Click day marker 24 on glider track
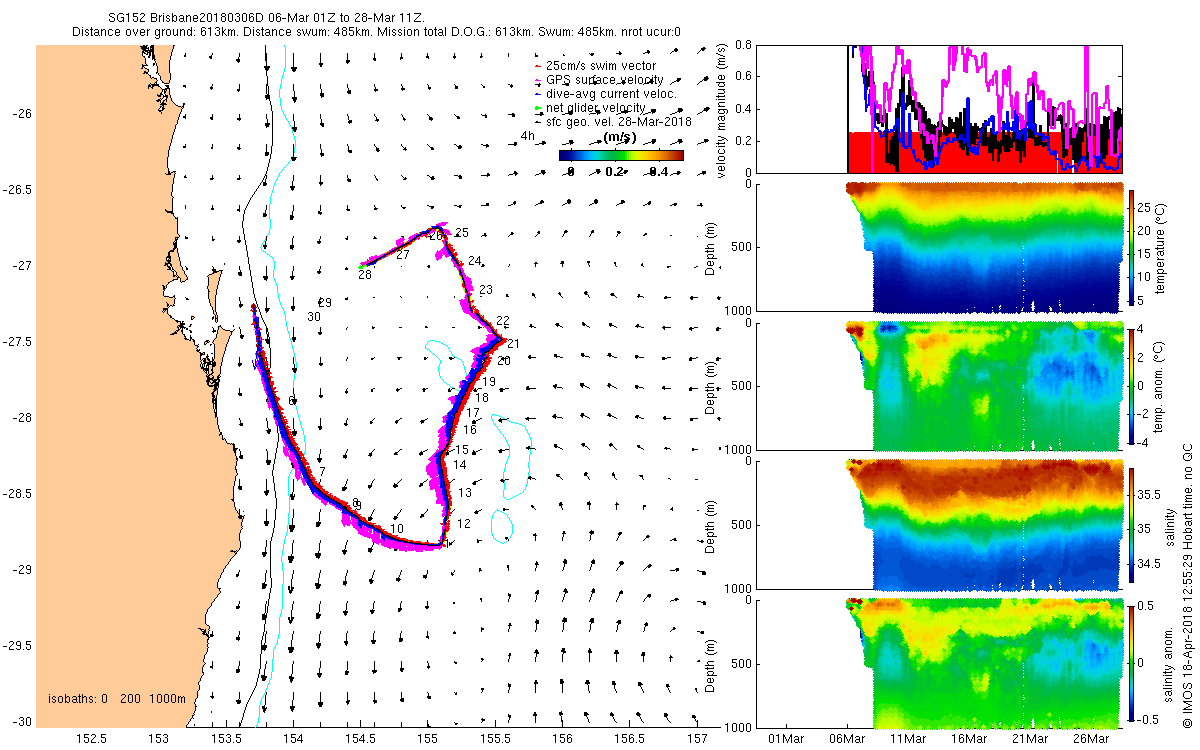1200x750 pixels. (x=475, y=261)
